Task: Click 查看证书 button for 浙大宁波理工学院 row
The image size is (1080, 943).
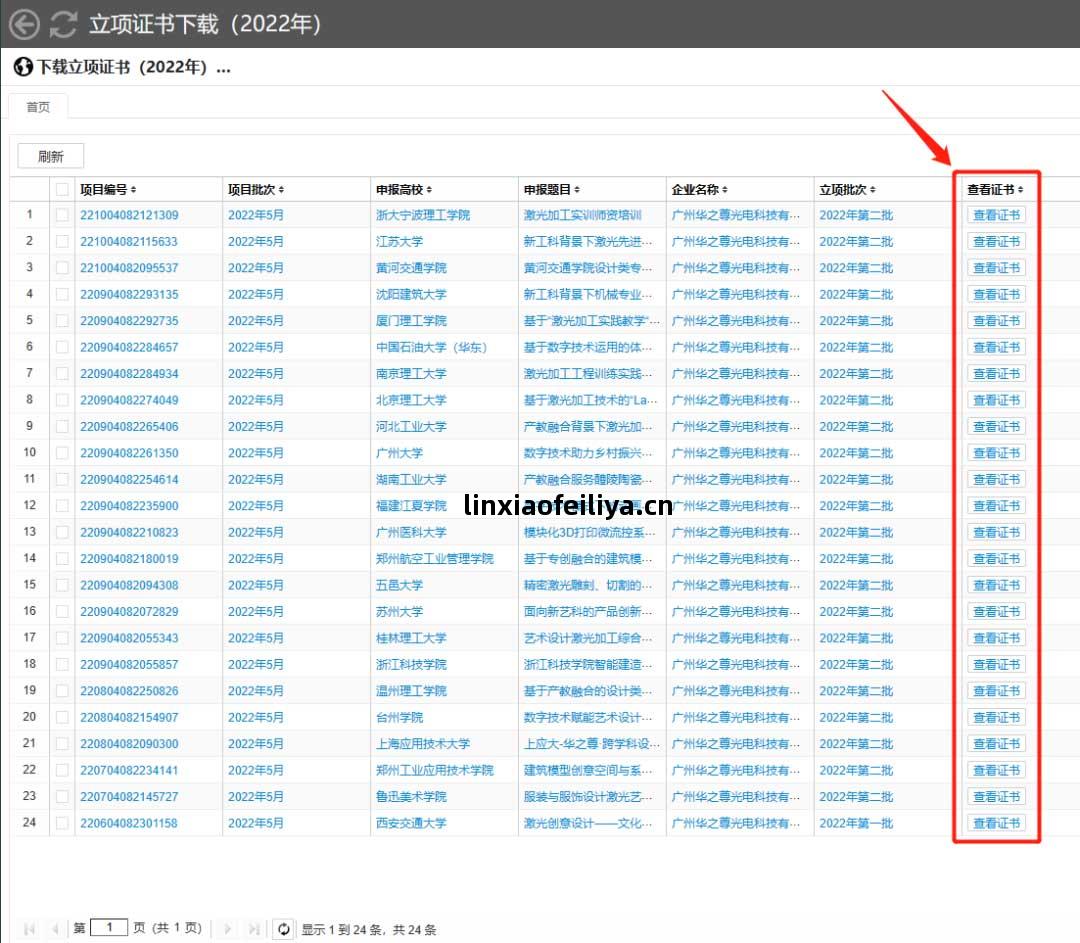Action: click(996, 215)
